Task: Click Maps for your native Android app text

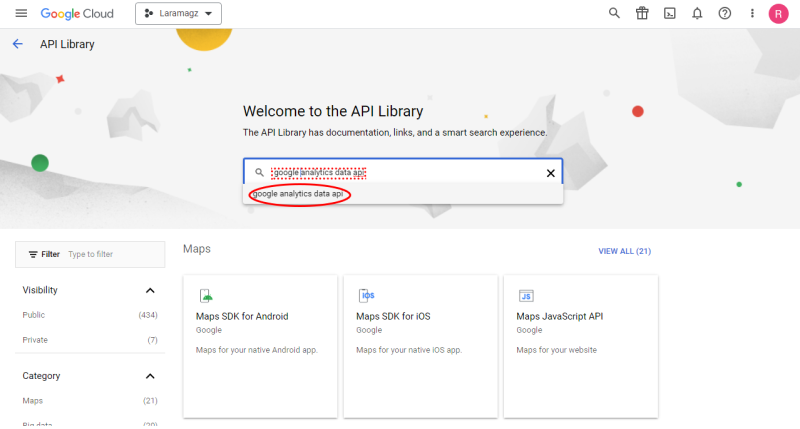Action: 257,350
